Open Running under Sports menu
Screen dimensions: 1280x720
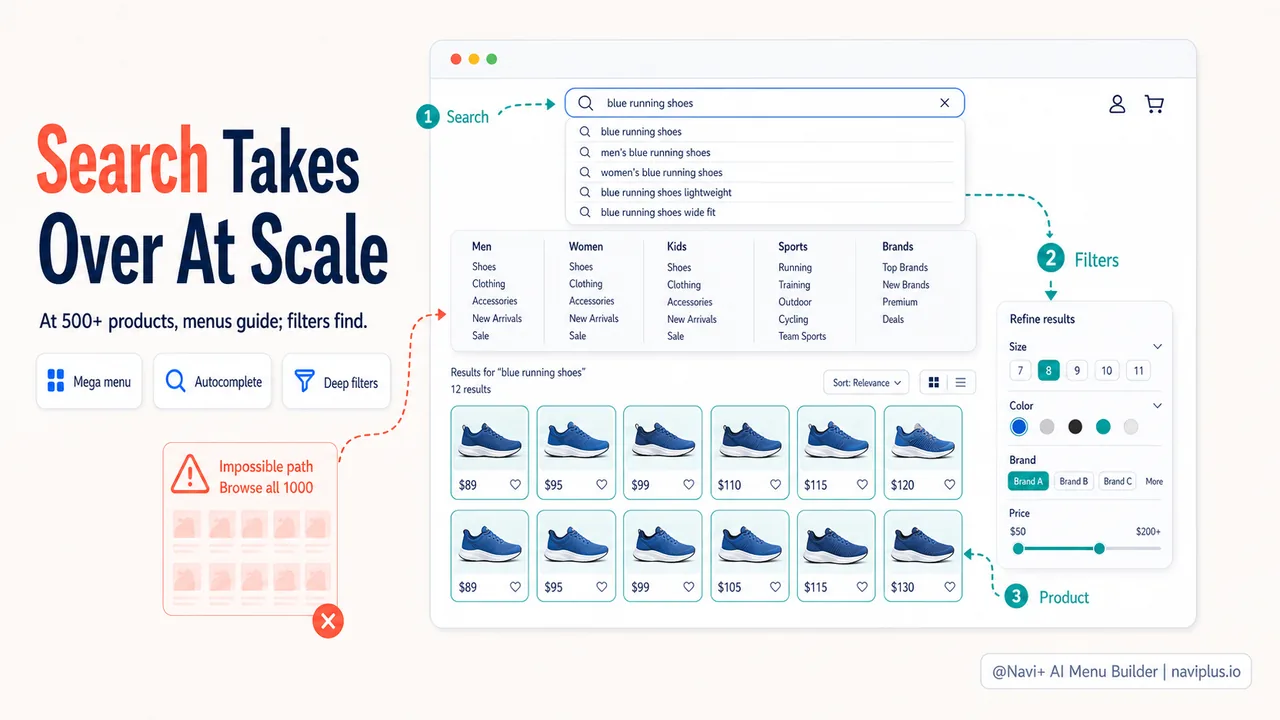pyautogui.click(x=795, y=268)
